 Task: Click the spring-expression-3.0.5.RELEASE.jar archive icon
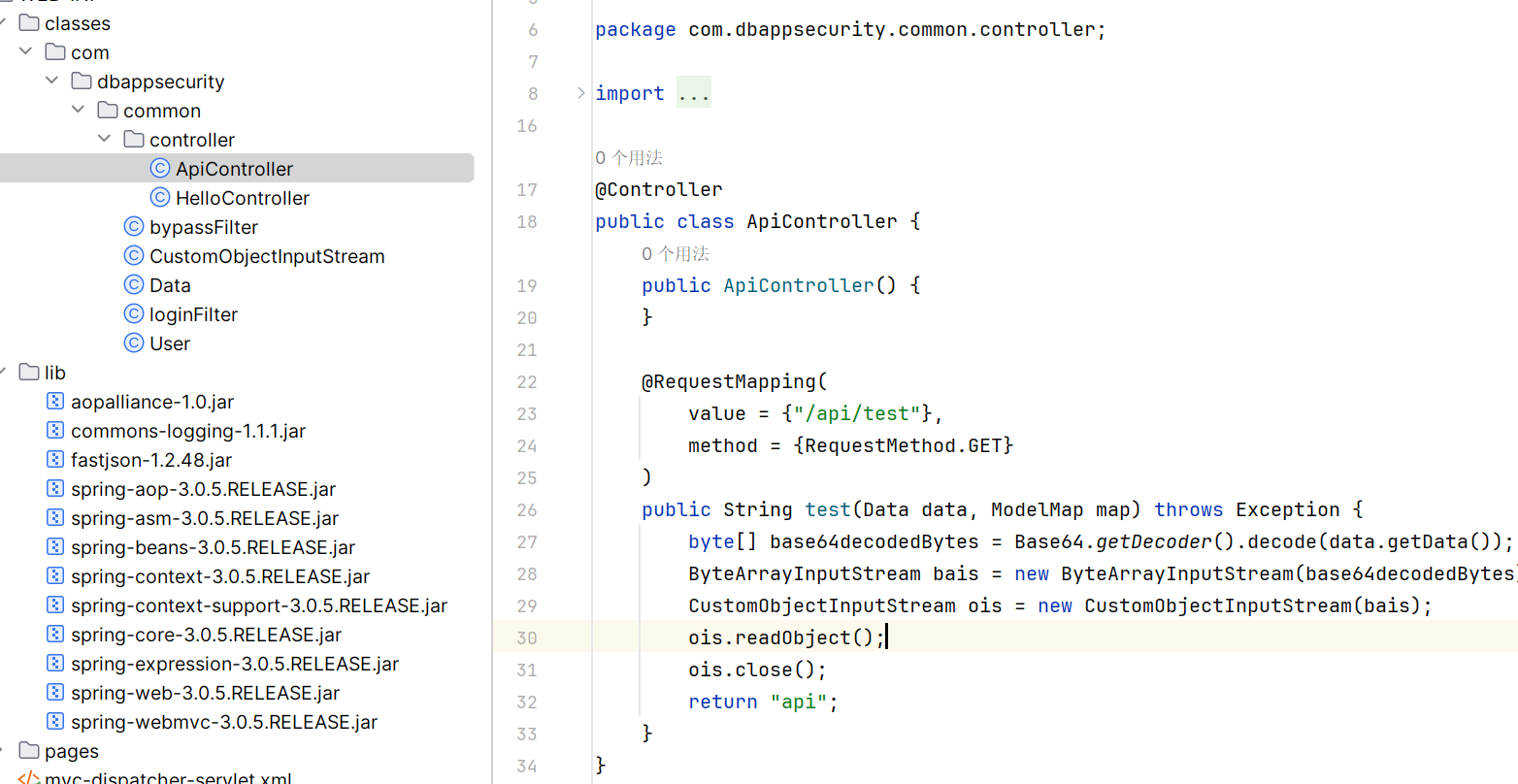click(55, 664)
